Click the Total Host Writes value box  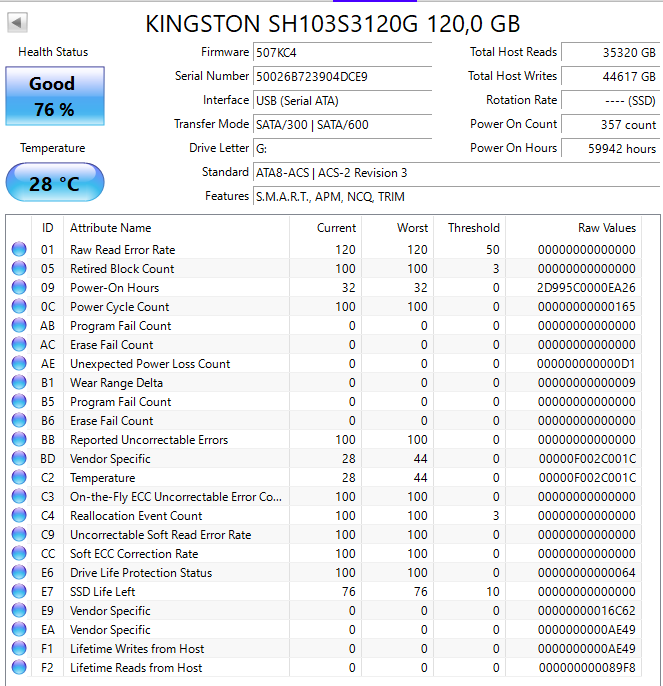pyautogui.click(x=608, y=76)
